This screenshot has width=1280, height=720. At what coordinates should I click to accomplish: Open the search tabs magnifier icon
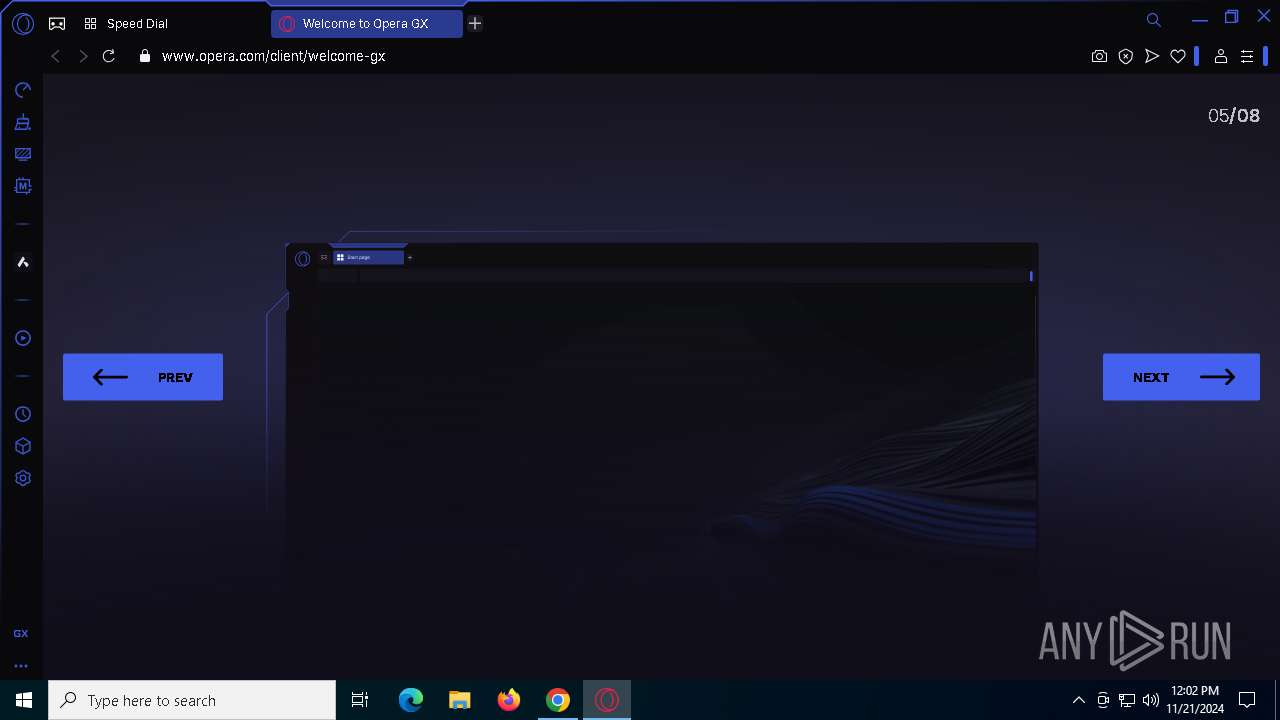coord(1153,20)
